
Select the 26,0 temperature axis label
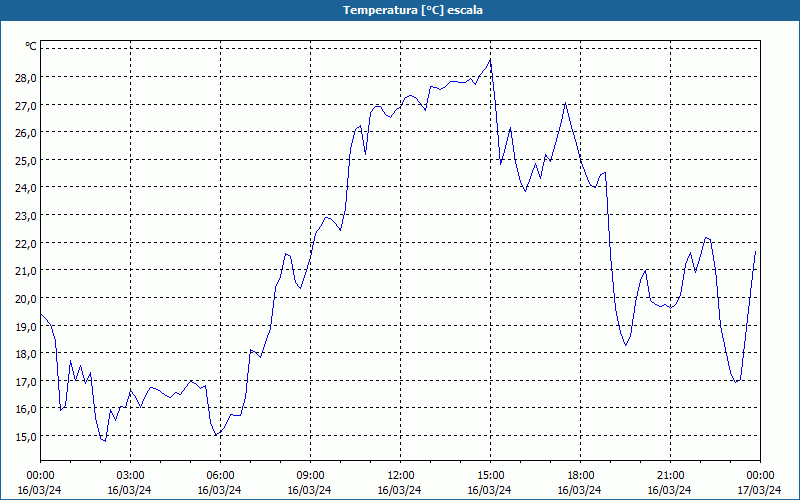(25, 133)
